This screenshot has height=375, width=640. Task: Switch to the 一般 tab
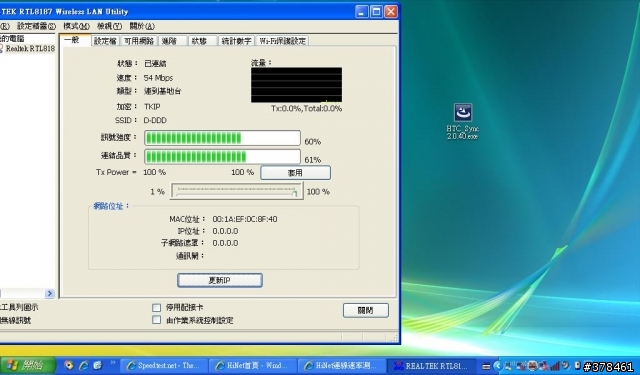click(x=75, y=40)
